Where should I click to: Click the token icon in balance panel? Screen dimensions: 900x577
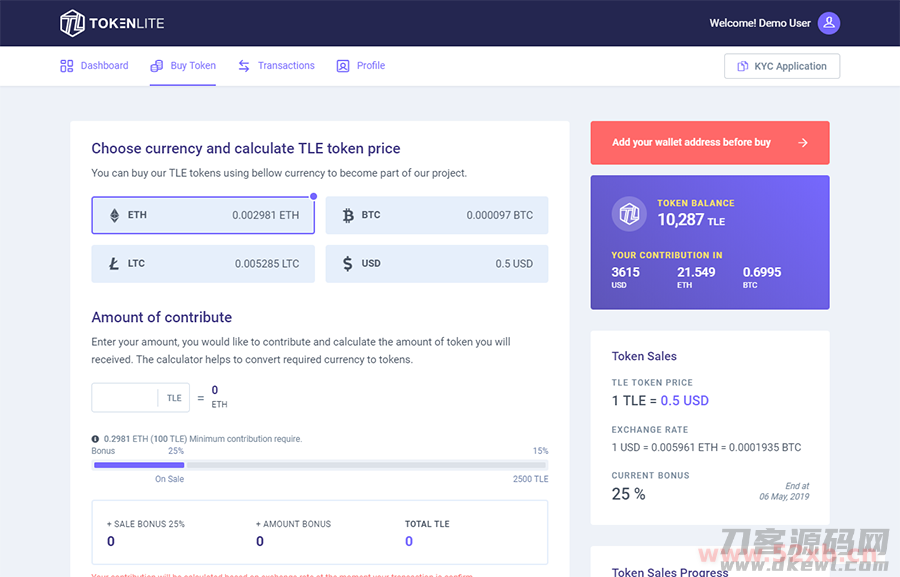tap(628, 213)
